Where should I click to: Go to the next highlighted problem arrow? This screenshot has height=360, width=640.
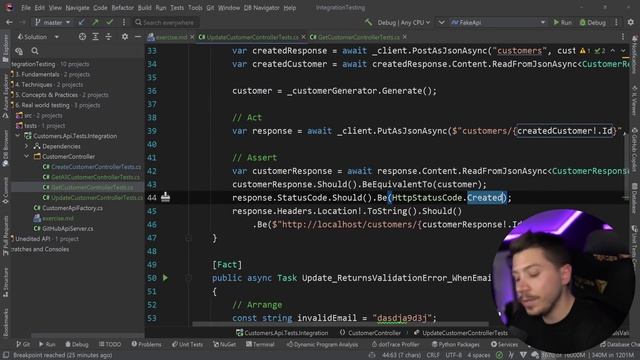[x=623, y=51]
